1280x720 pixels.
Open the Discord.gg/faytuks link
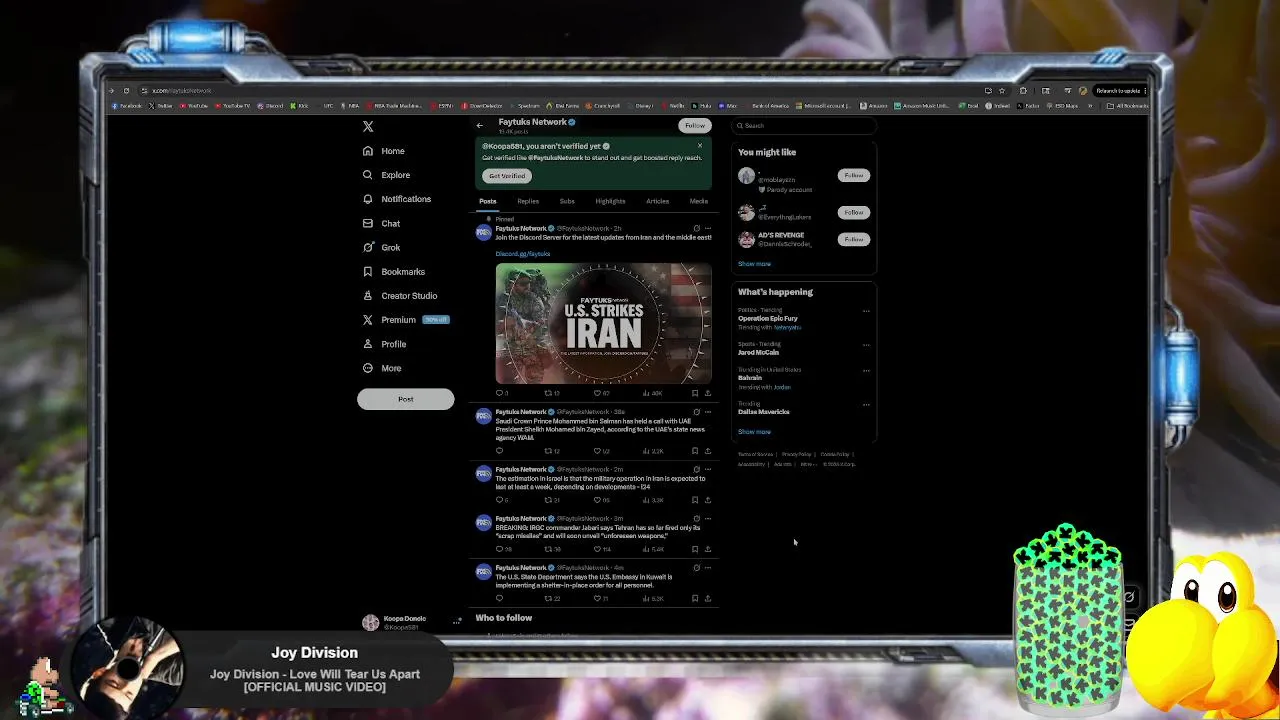click(x=523, y=254)
